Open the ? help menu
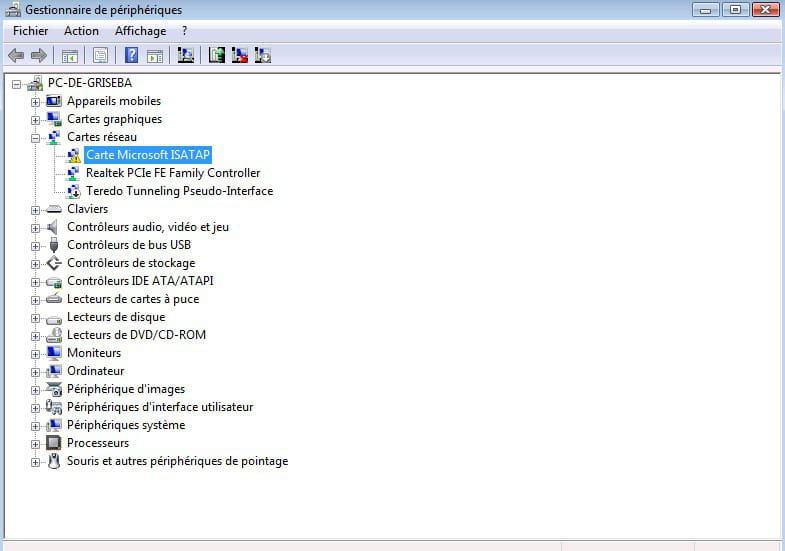Viewport: 785px width, 551px height. (x=185, y=31)
